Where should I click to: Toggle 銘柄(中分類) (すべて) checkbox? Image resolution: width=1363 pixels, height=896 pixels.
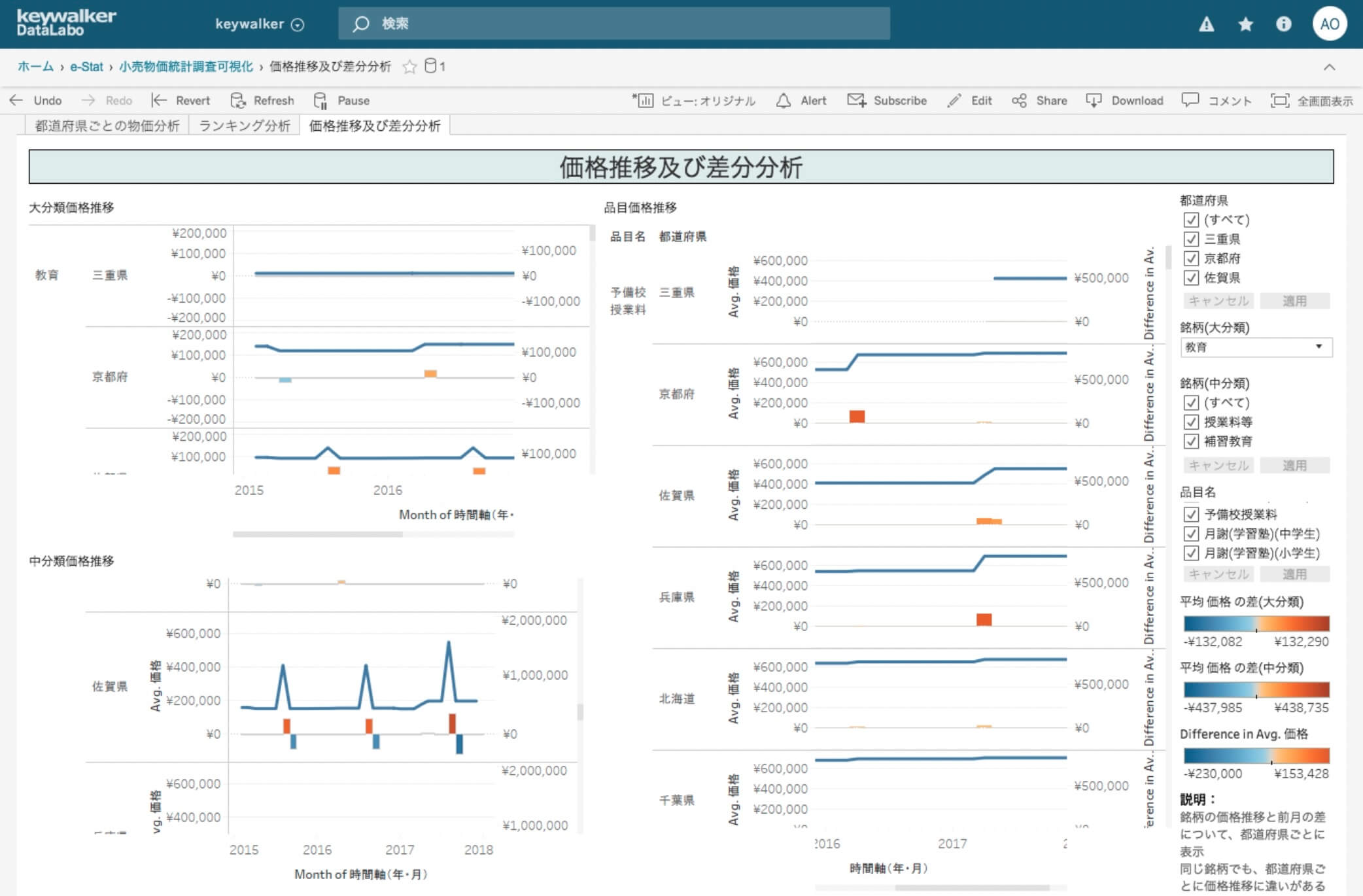point(1191,403)
